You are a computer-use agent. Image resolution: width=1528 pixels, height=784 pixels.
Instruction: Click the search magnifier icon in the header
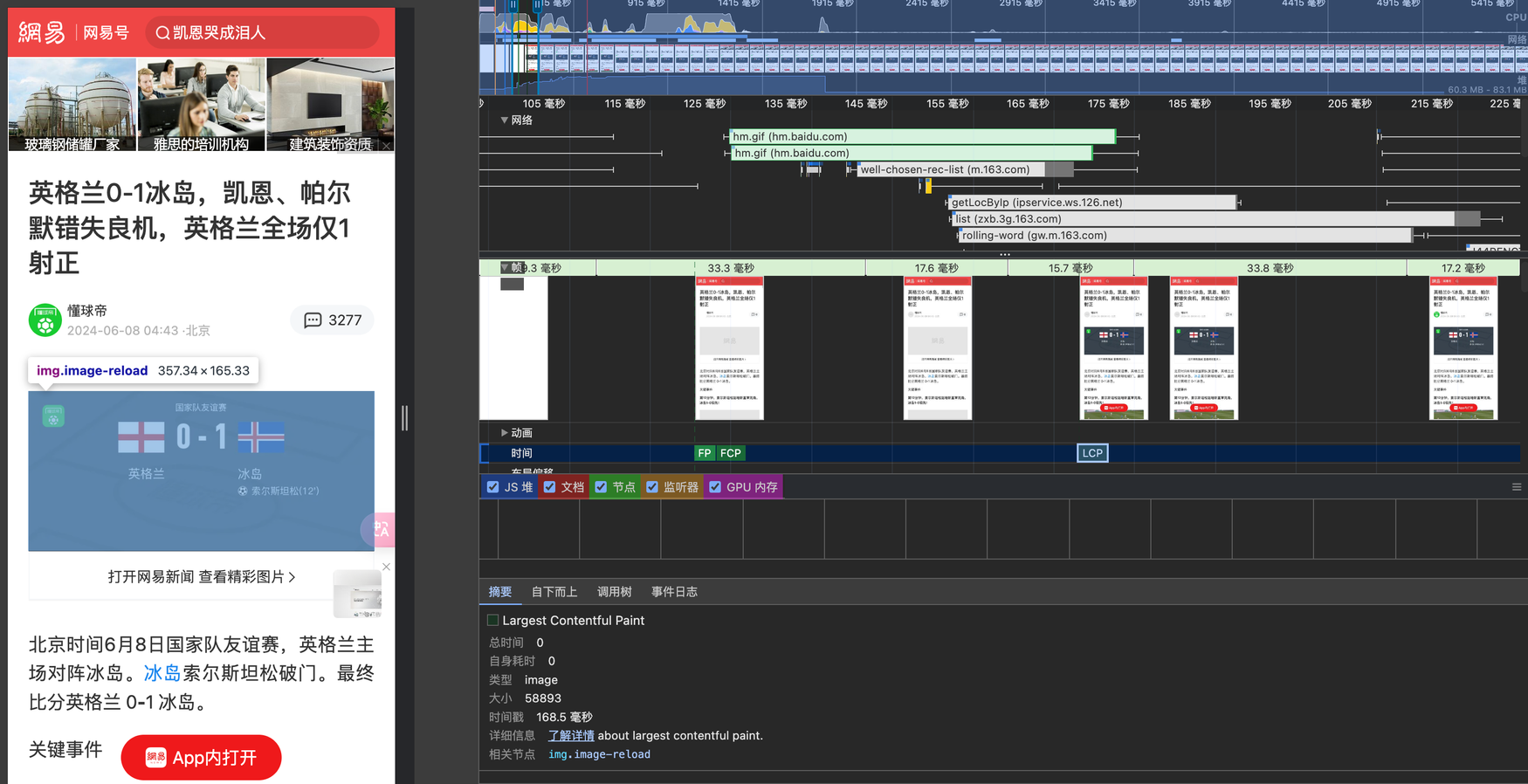point(162,33)
